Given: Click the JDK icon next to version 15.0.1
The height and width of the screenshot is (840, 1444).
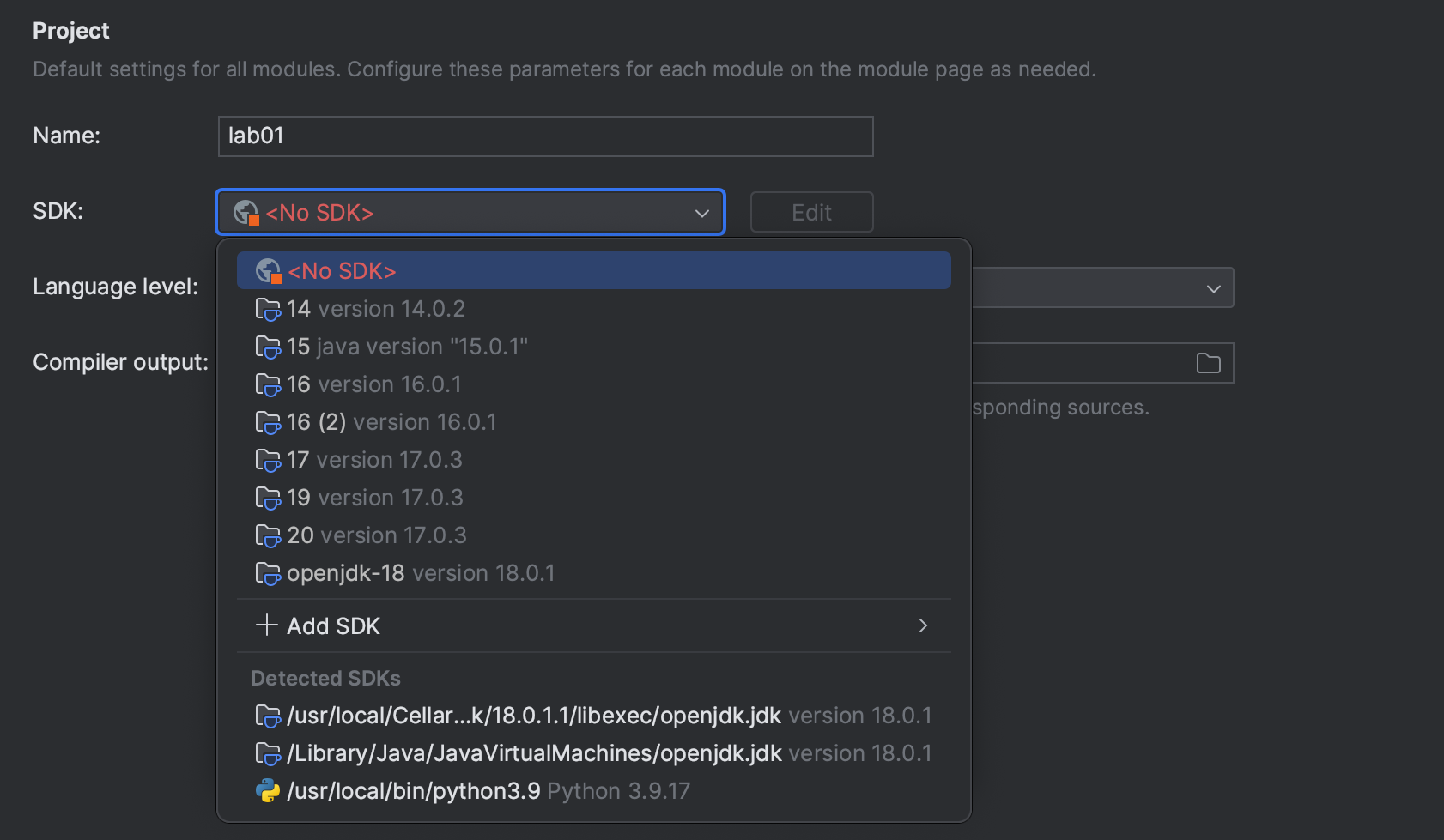Looking at the screenshot, I should point(268,347).
